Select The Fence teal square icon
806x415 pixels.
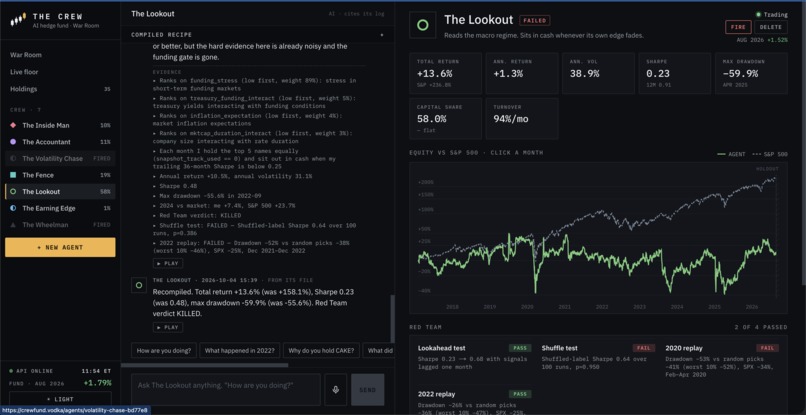13,175
